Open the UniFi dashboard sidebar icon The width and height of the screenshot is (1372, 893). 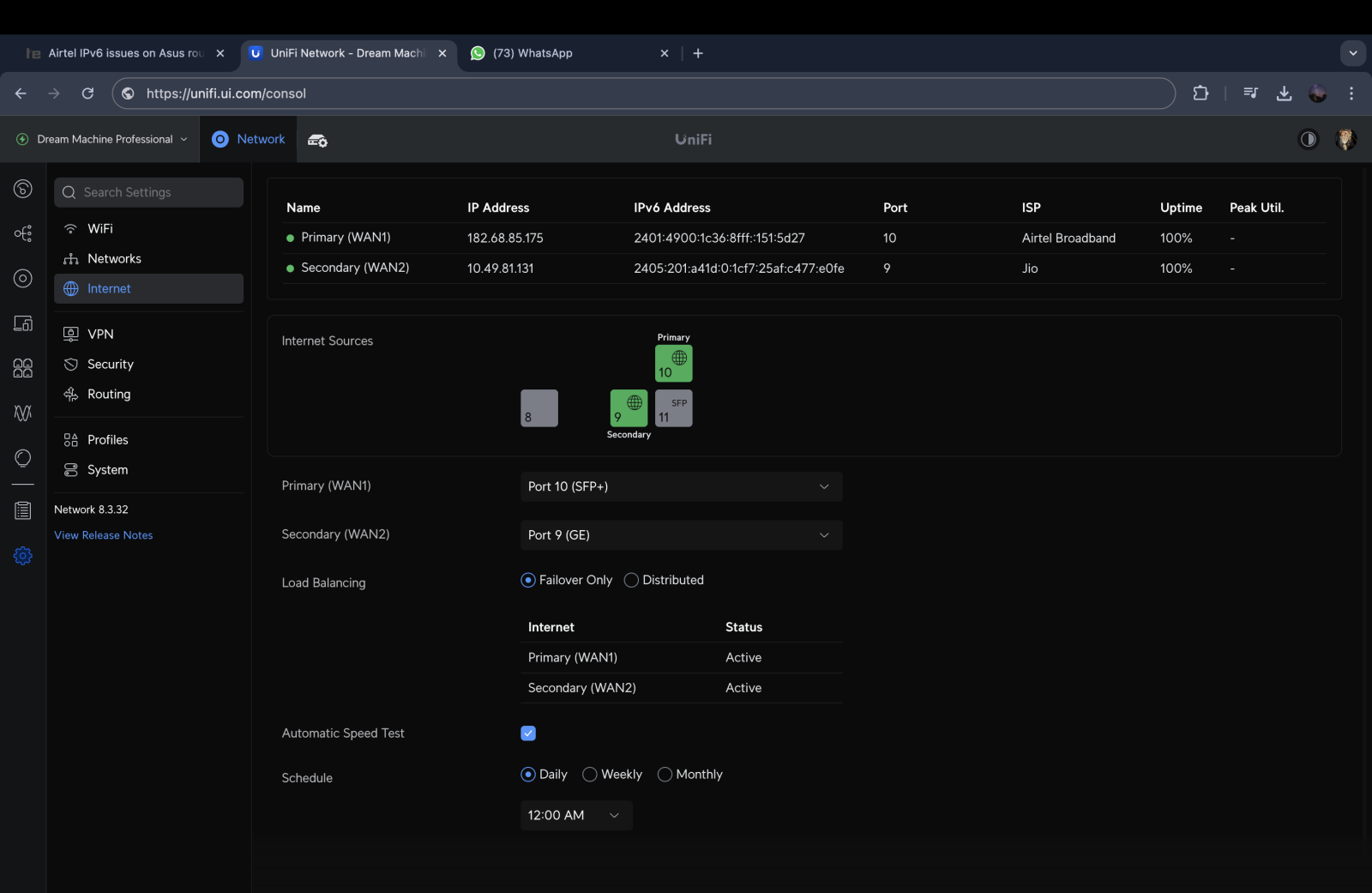click(23, 189)
